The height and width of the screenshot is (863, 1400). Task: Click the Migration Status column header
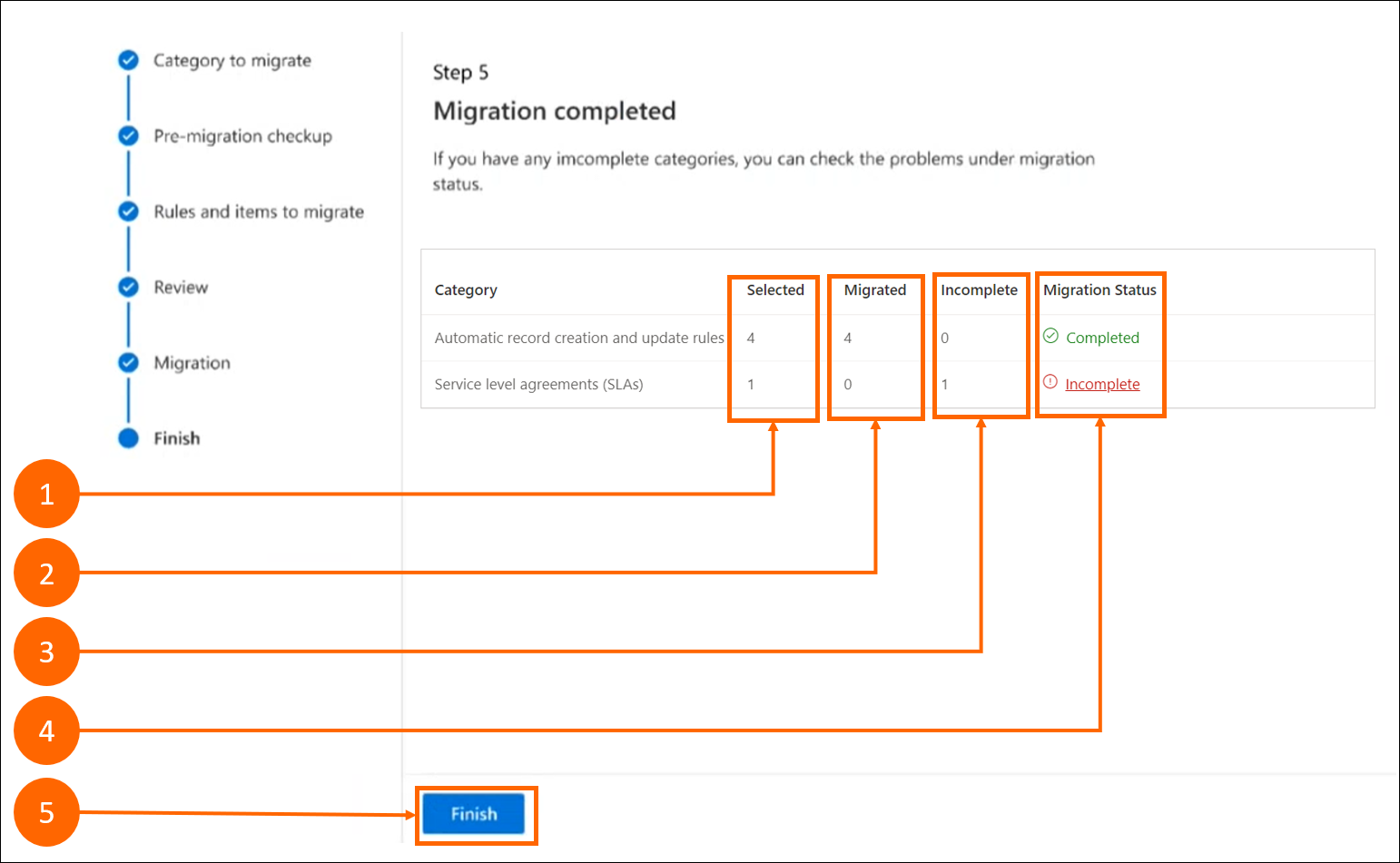tap(1099, 290)
